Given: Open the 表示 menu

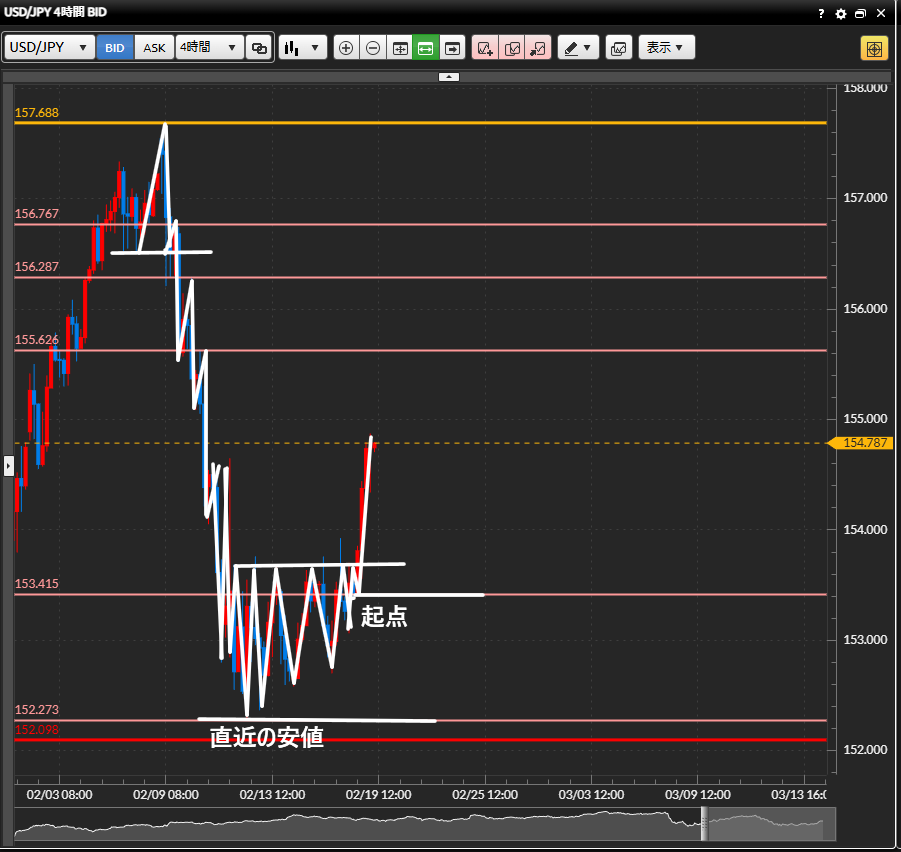Looking at the screenshot, I should pyautogui.click(x=666, y=48).
